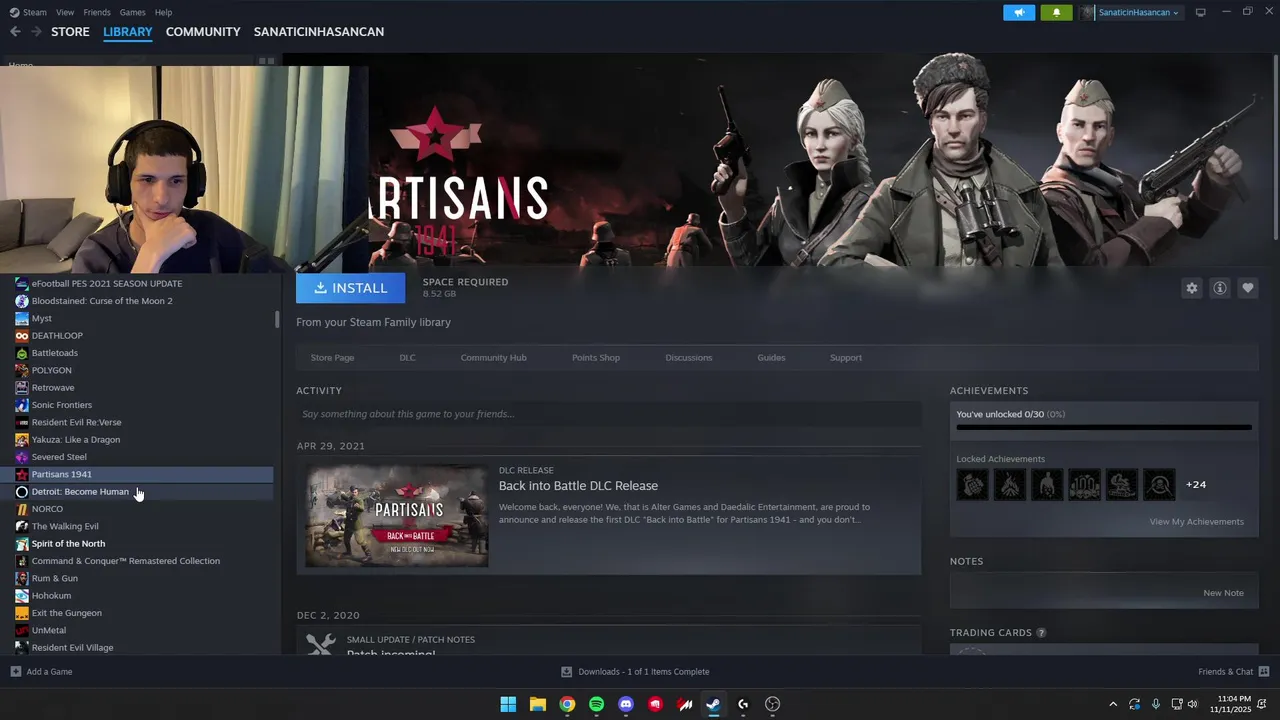Screen dimensions: 1280x720
Task: Click the NORCO game icon
Action: (22, 509)
